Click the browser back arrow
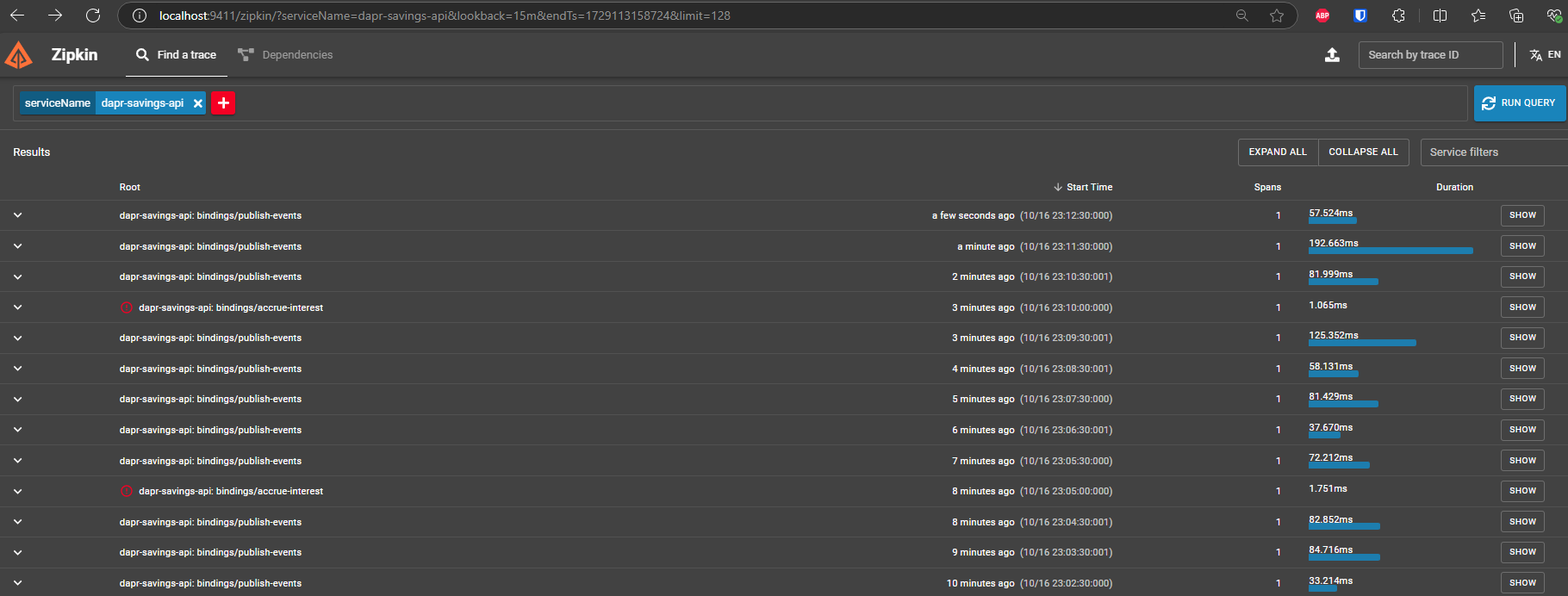This screenshot has width=1568, height=596. (x=17, y=16)
